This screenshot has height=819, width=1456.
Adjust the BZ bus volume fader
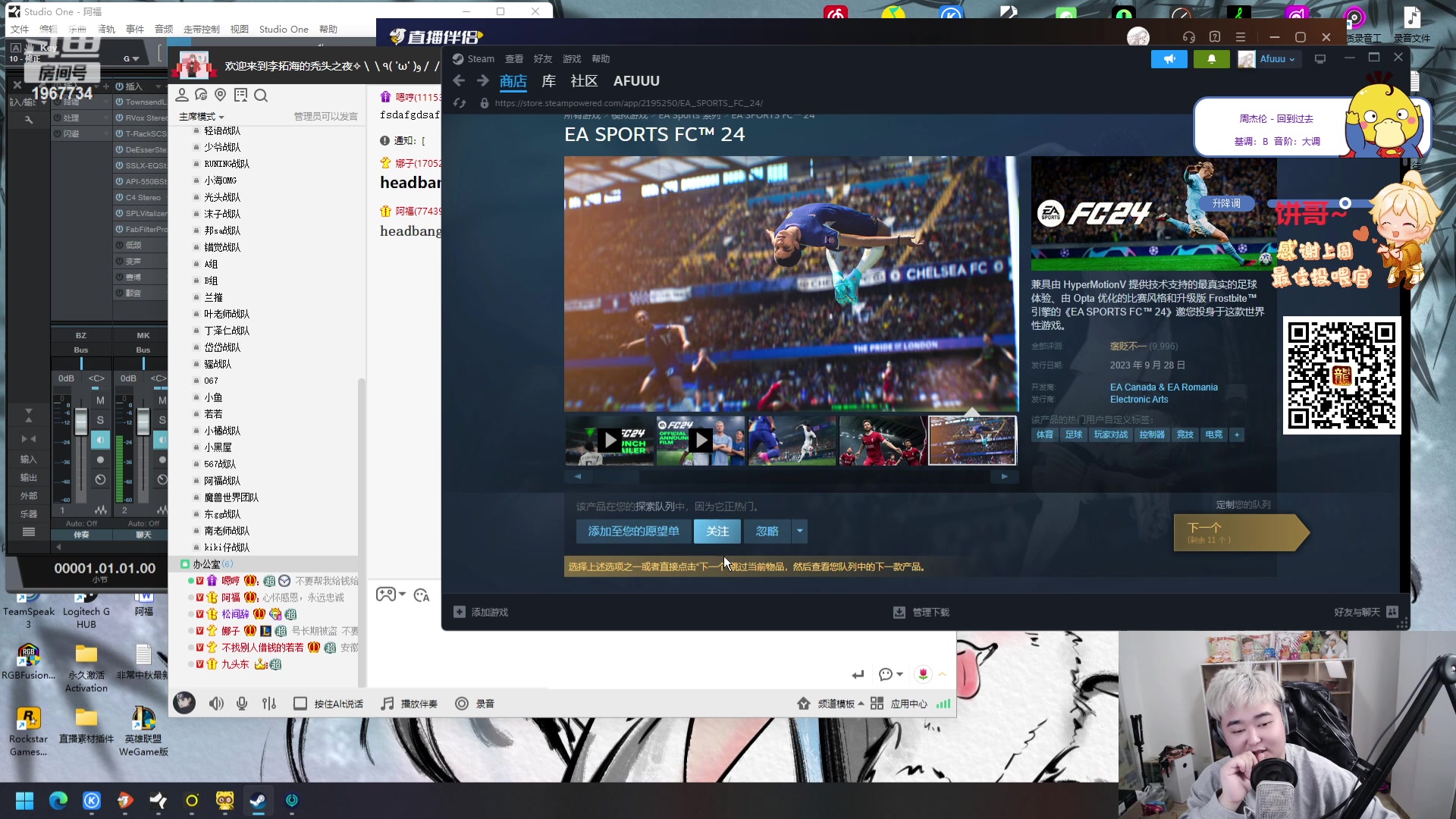click(81, 422)
